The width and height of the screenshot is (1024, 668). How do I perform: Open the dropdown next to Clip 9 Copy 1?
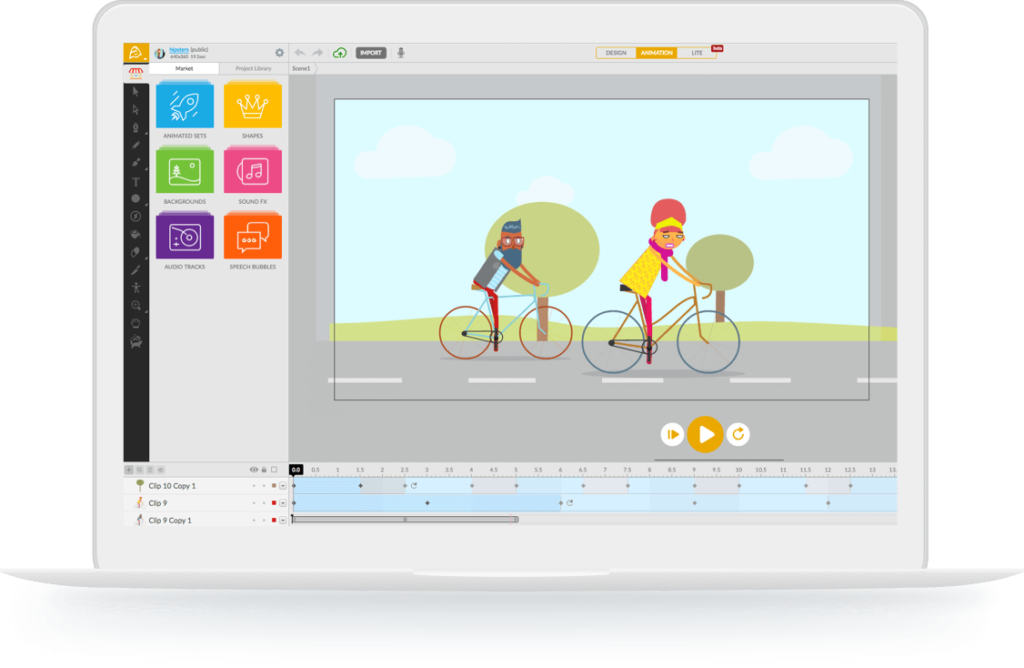(283, 519)
